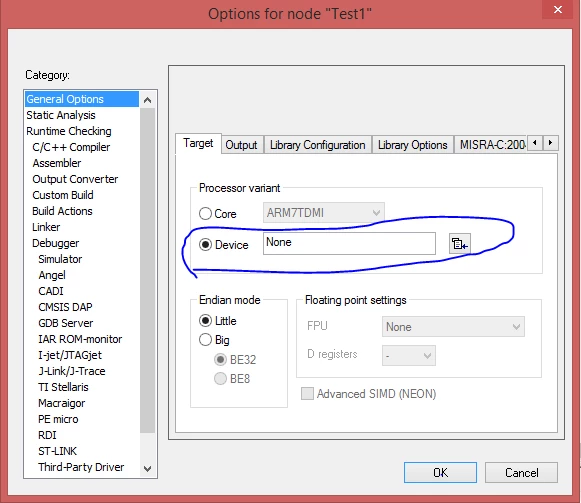Switch to the Output tab
This screenshot has width=581, height=503.
pos(241,145)
